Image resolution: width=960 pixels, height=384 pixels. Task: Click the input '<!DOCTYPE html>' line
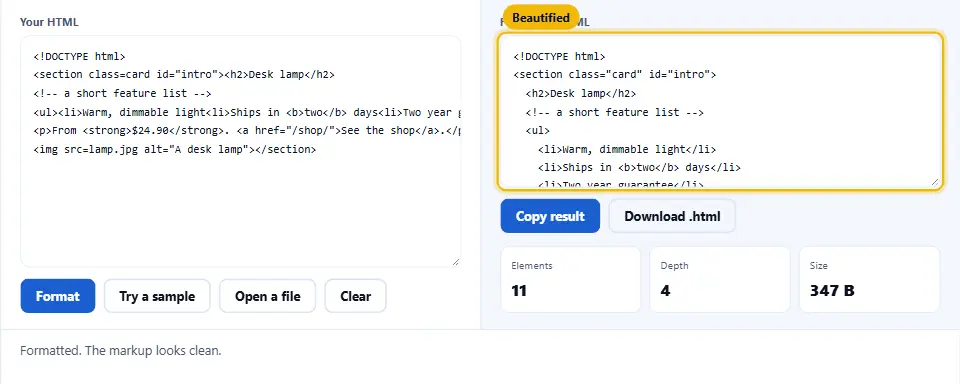point(80,56)
